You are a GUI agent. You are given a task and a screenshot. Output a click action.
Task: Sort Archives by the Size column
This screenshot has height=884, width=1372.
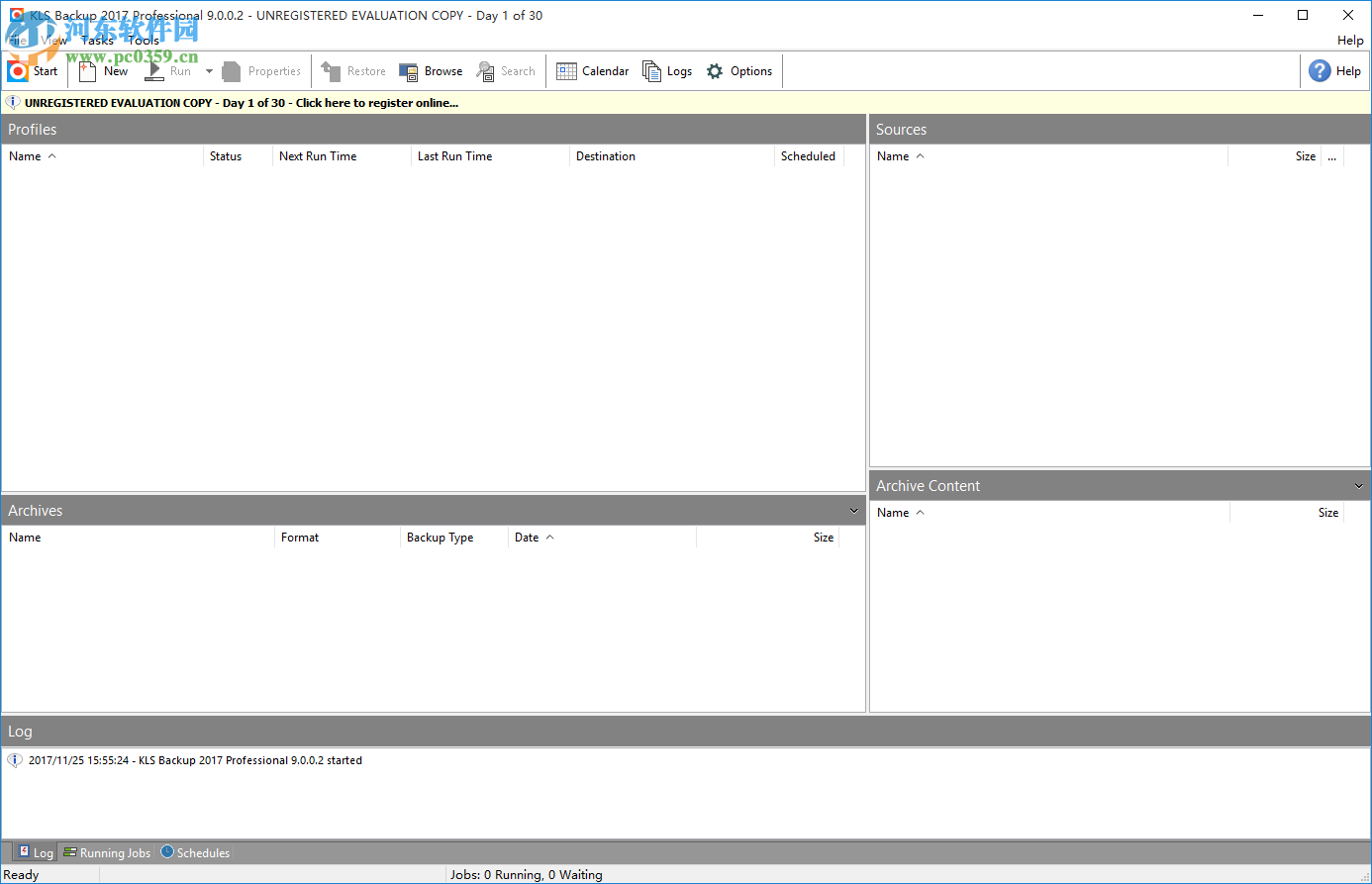tap(768, 538)
